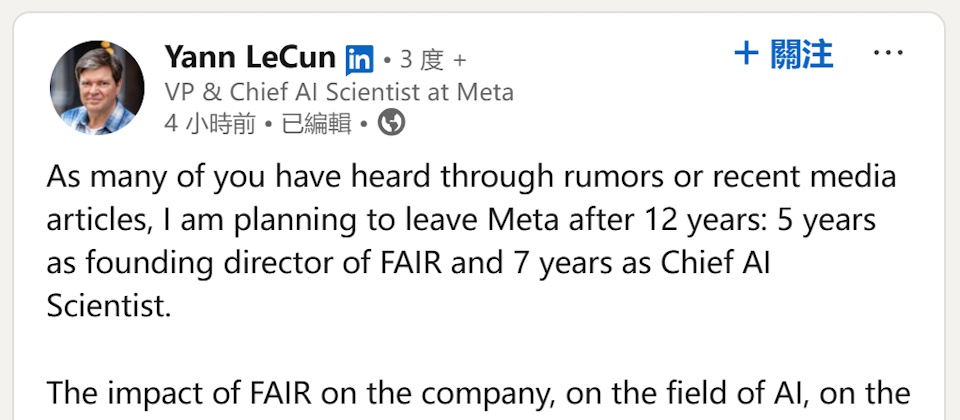The height and width of the screenshot is (420, 960).
Task: Click the LinkedIn badge beside Yann LeCun
Action: click(359, 60)
